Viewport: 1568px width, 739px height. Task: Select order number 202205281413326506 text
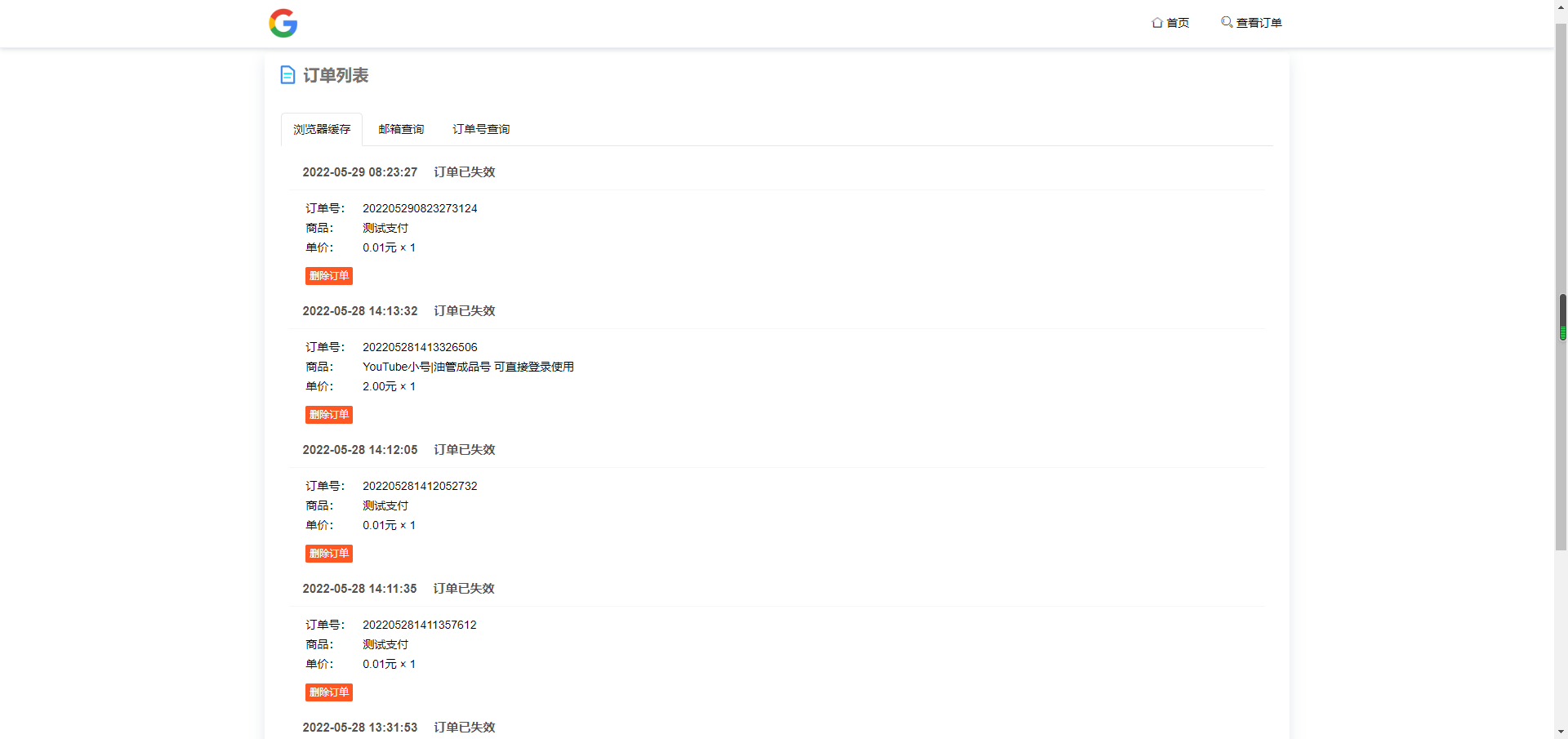(x=420, y=347)
